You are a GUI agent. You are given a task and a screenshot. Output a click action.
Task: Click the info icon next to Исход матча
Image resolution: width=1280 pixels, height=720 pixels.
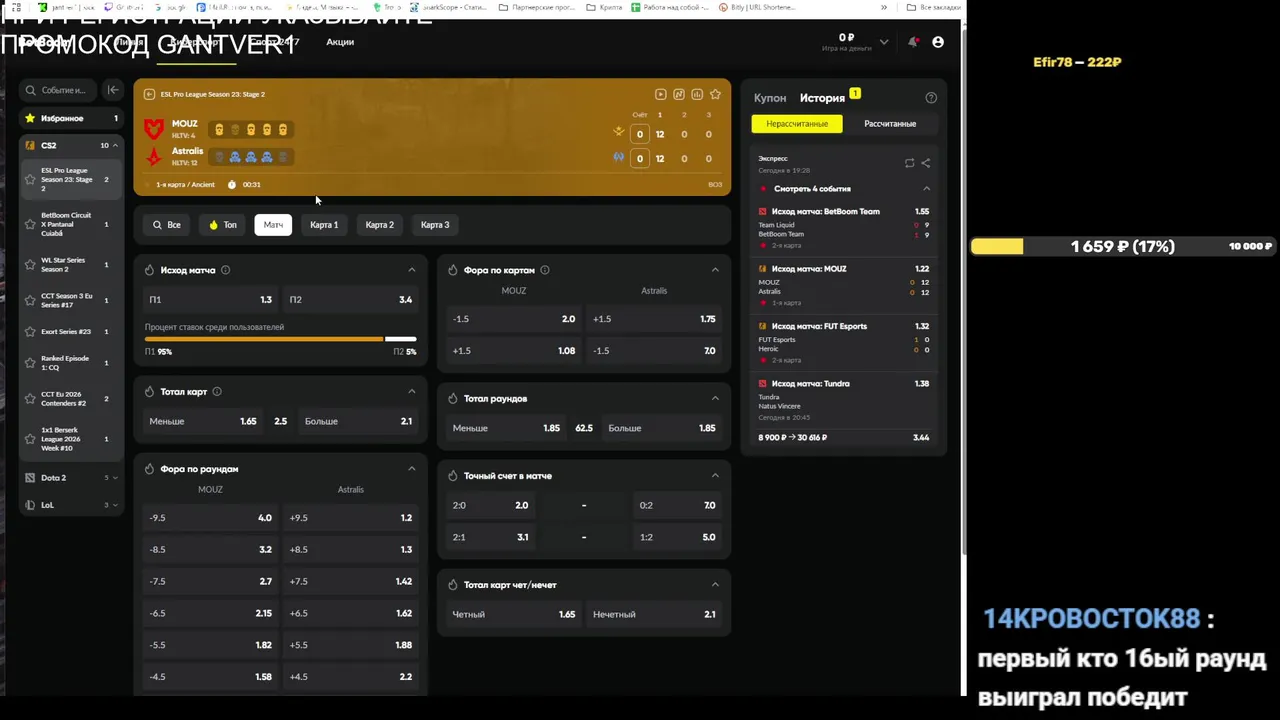click(225, 270)
